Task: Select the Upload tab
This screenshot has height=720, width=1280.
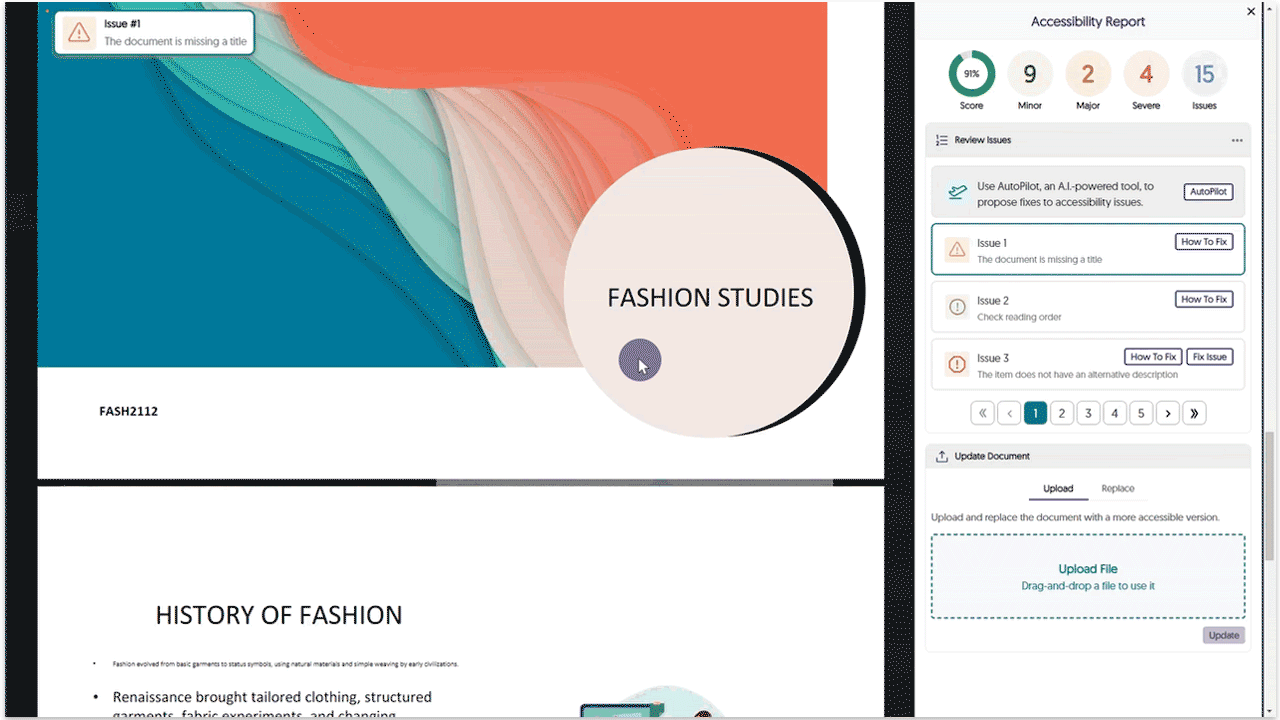Action: [1058, 489]
